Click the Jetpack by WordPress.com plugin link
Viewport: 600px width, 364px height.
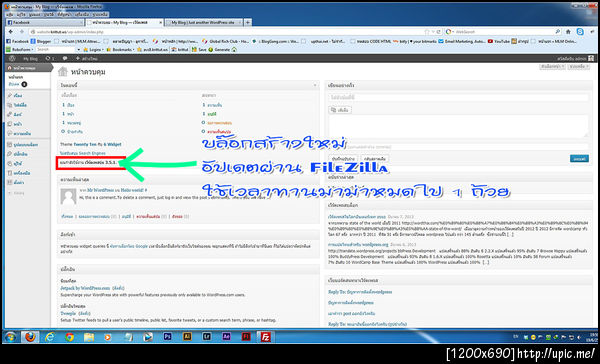pos(85,288)
